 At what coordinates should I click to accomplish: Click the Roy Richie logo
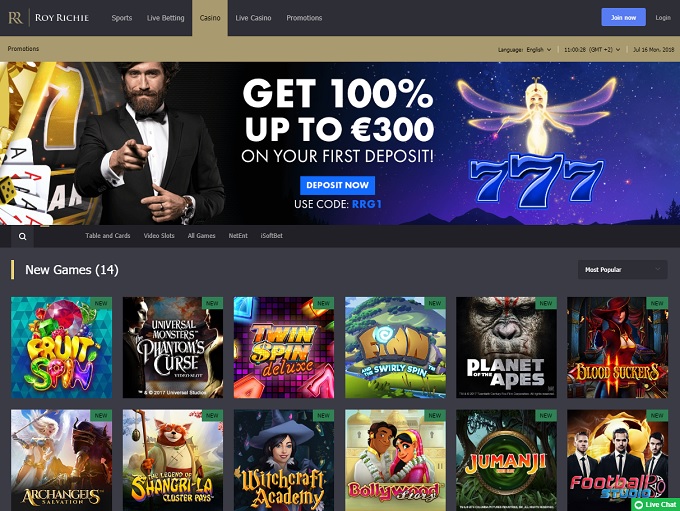(49, 18)
